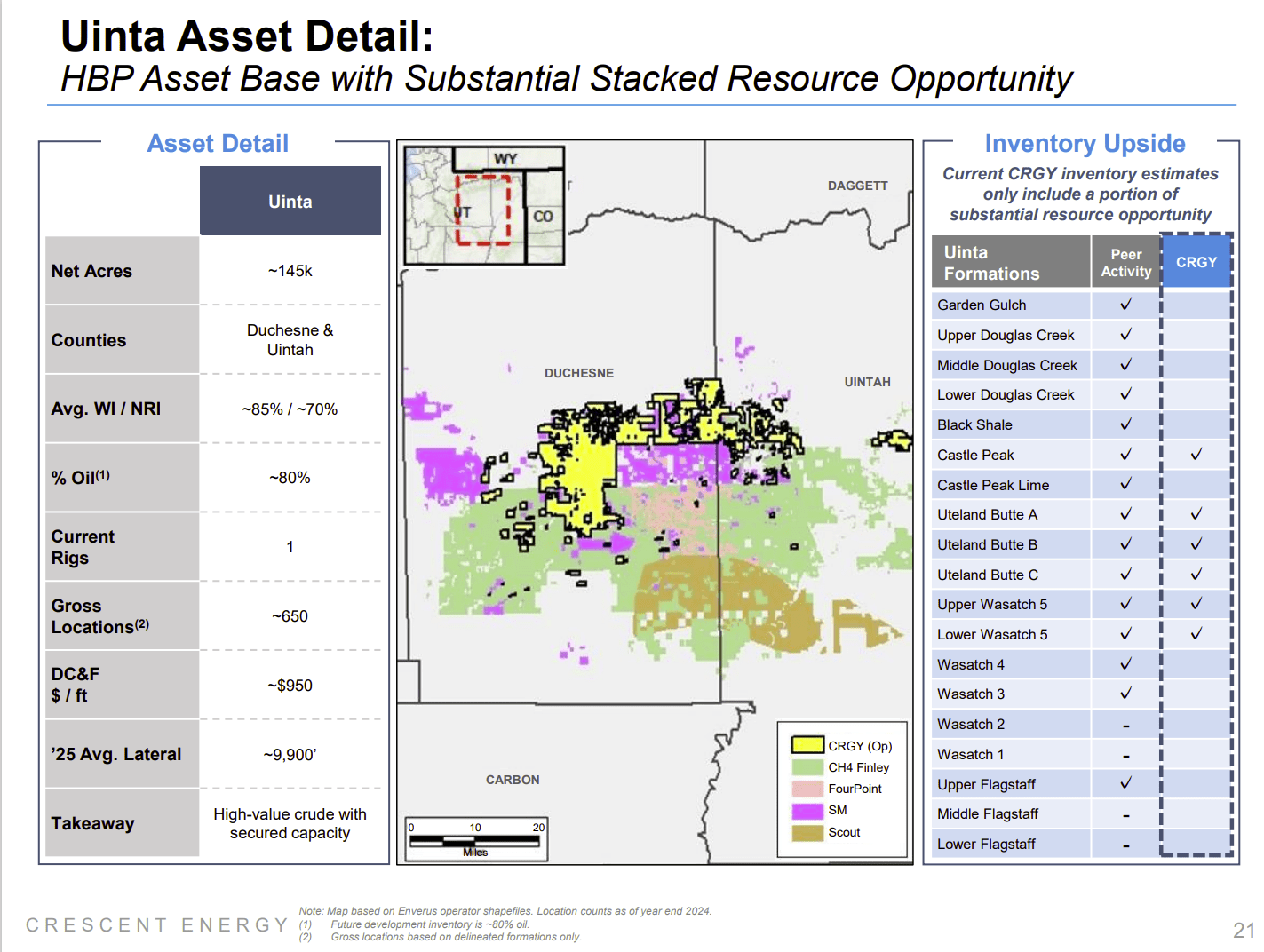The height and width of the screenshot is (952, 1264).
Task: Toggle the CRGY checkmark for Uteland Butte B
Action: [1196, 544]
